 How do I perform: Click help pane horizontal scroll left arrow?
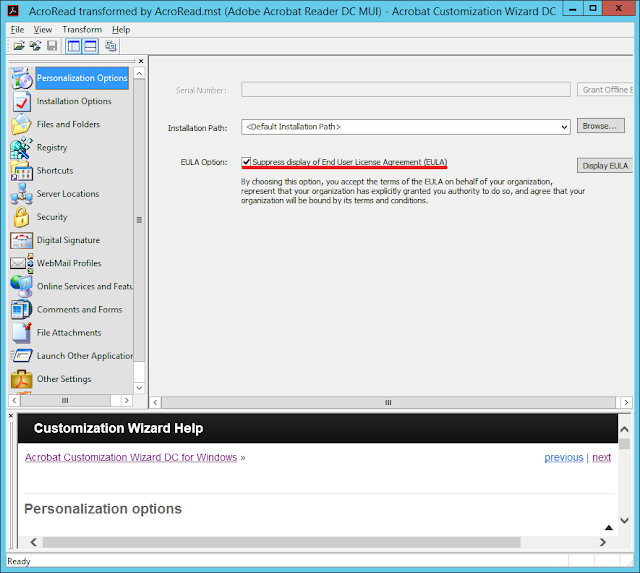click(34, 542)
